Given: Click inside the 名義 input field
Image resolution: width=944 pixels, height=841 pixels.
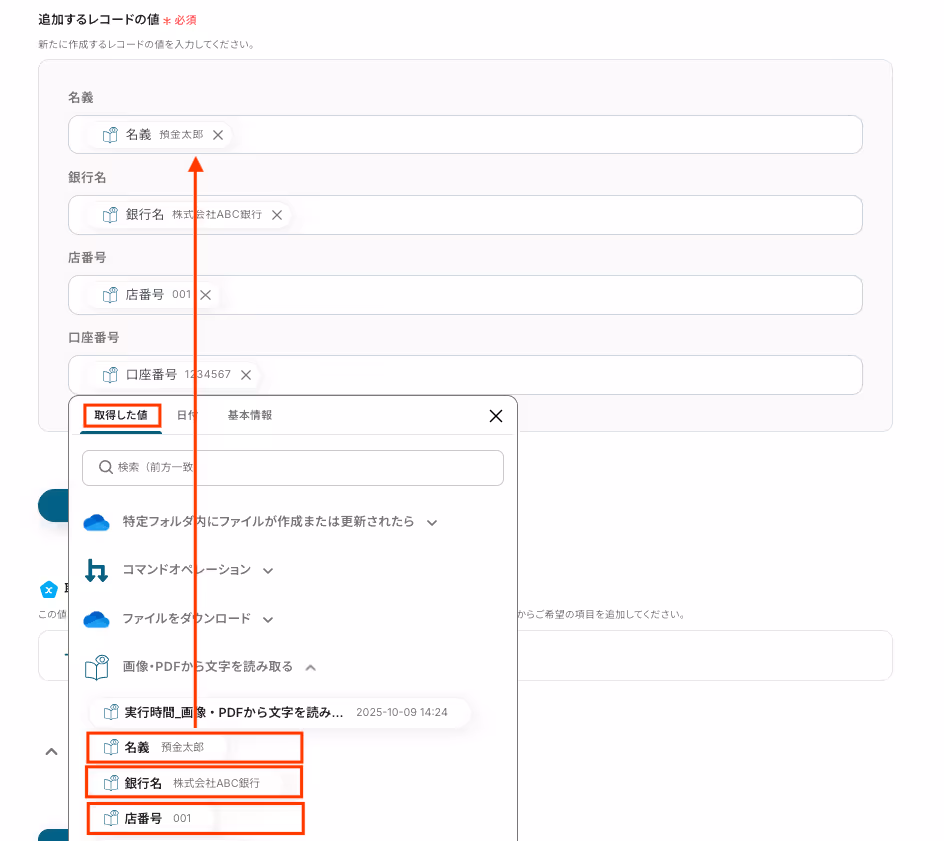Looking at the screenshot, I should pyautogui.click(x=465, y=135).
